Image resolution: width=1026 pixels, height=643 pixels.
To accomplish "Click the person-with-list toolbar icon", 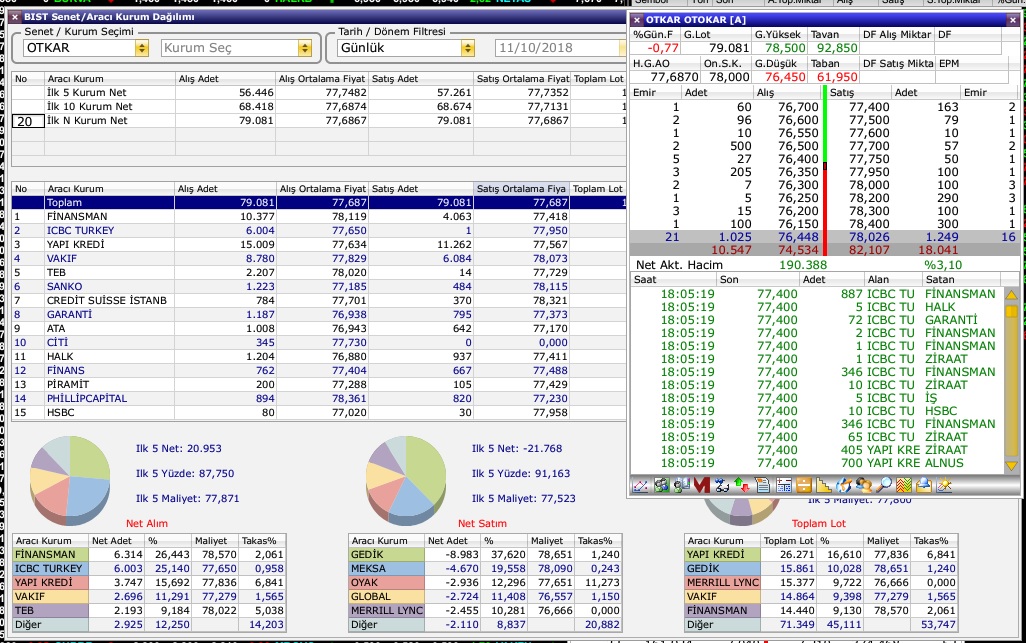I will click(682, 485).
